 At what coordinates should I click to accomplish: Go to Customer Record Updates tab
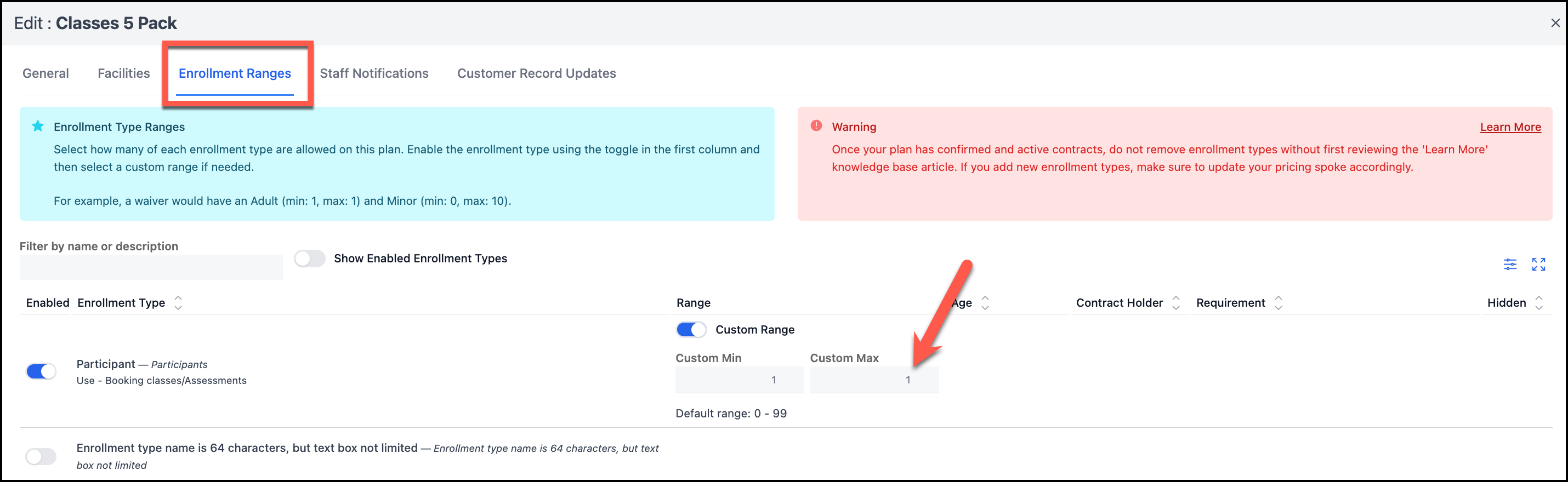[x=536, y=73]
